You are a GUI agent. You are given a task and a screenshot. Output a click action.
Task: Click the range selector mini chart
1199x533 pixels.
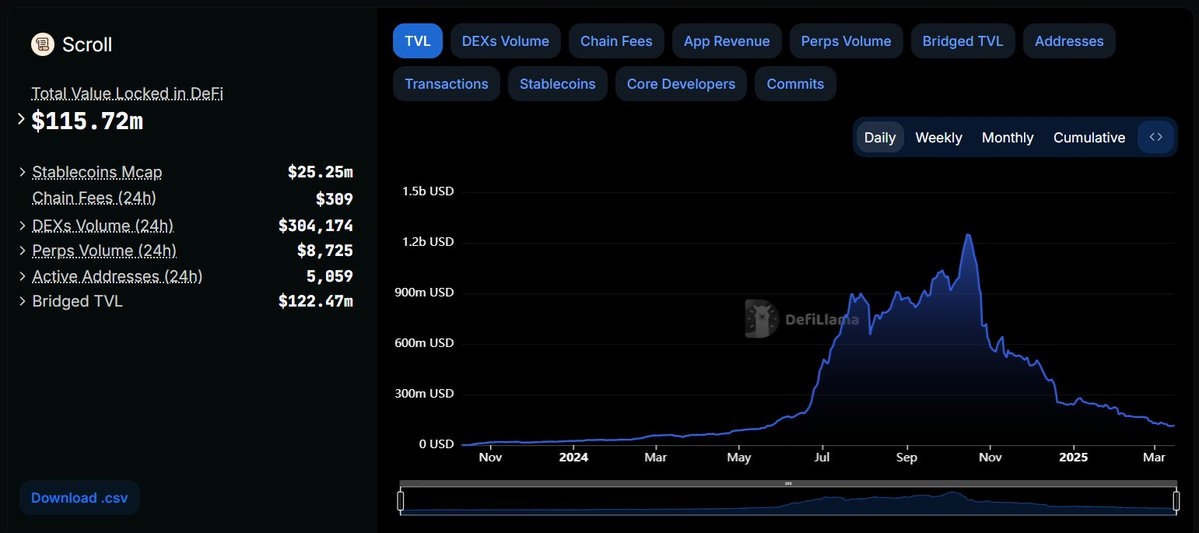[788, 501]
